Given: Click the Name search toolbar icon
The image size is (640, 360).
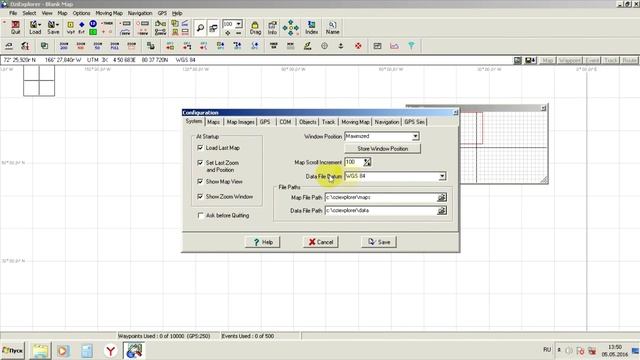Looking at the screenshot, I should tap(333, 27).
